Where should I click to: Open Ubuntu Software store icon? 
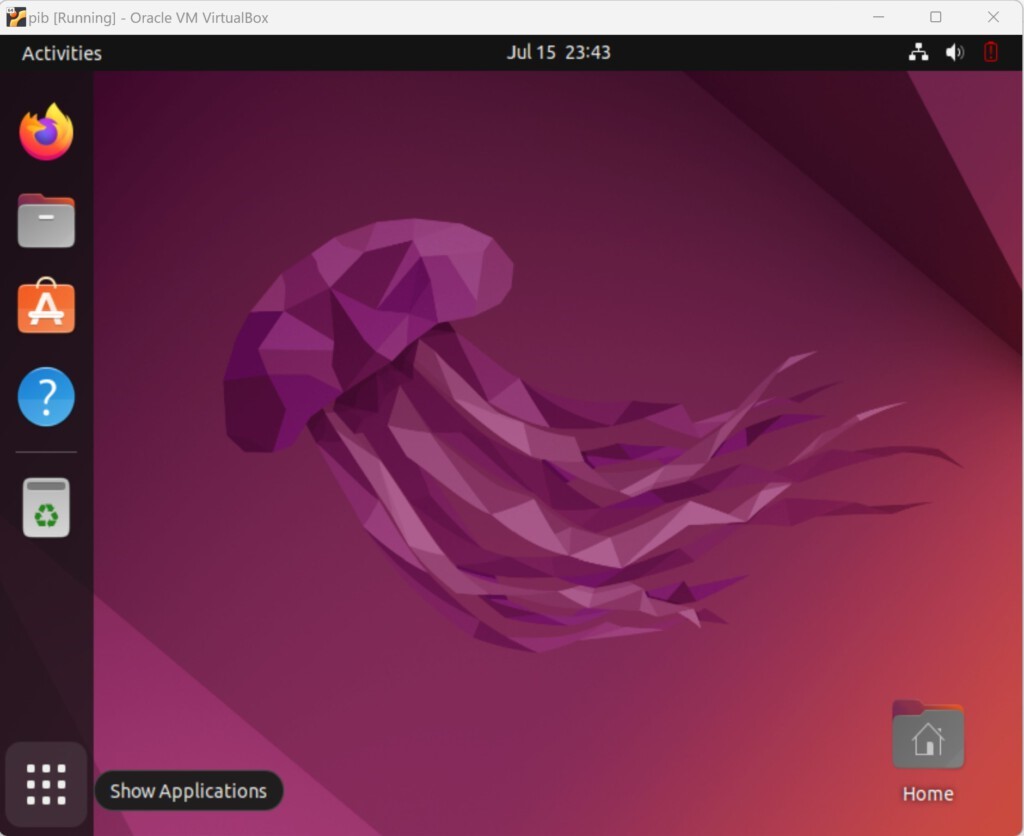(46, 306)
